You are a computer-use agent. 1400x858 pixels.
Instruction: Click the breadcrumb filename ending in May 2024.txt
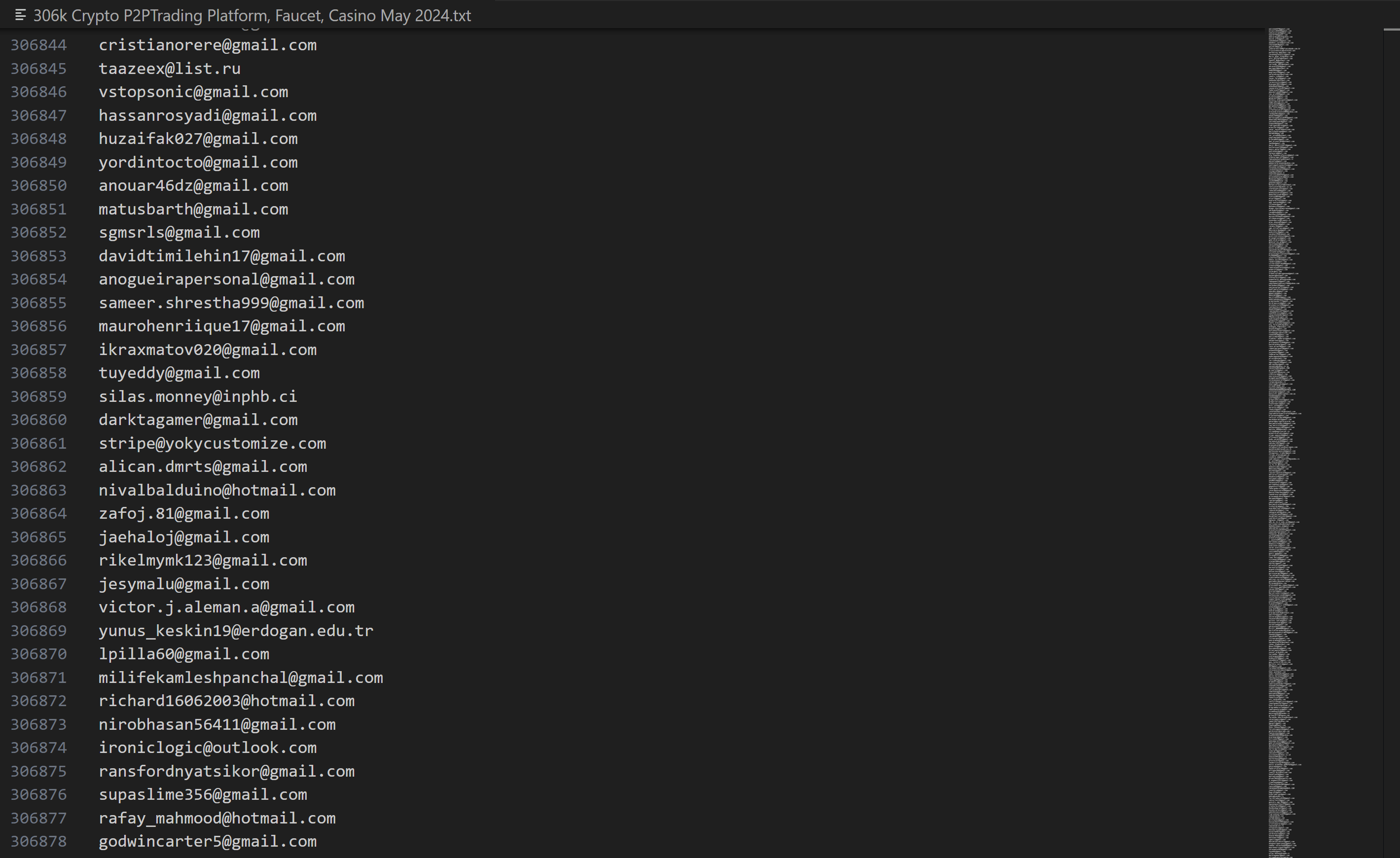coord(251,15)
